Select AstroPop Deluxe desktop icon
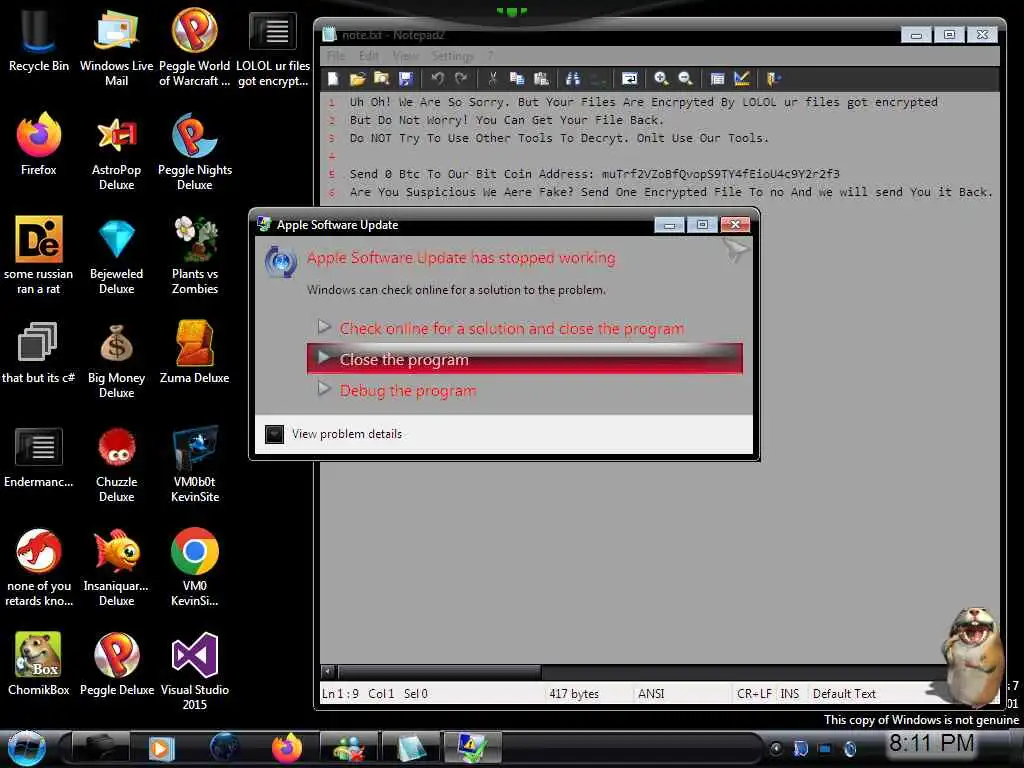 116,152
